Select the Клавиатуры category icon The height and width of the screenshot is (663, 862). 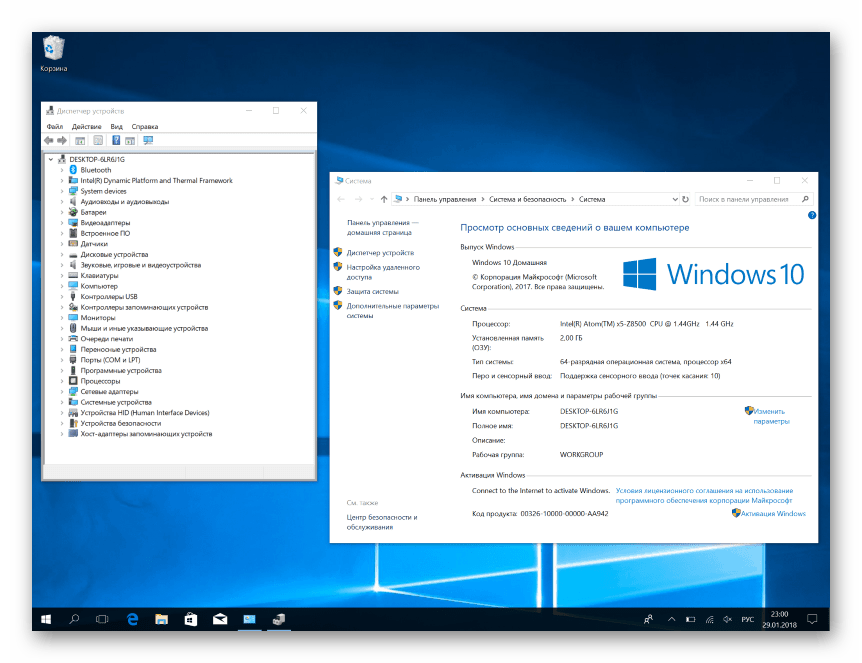pos(73,275)
